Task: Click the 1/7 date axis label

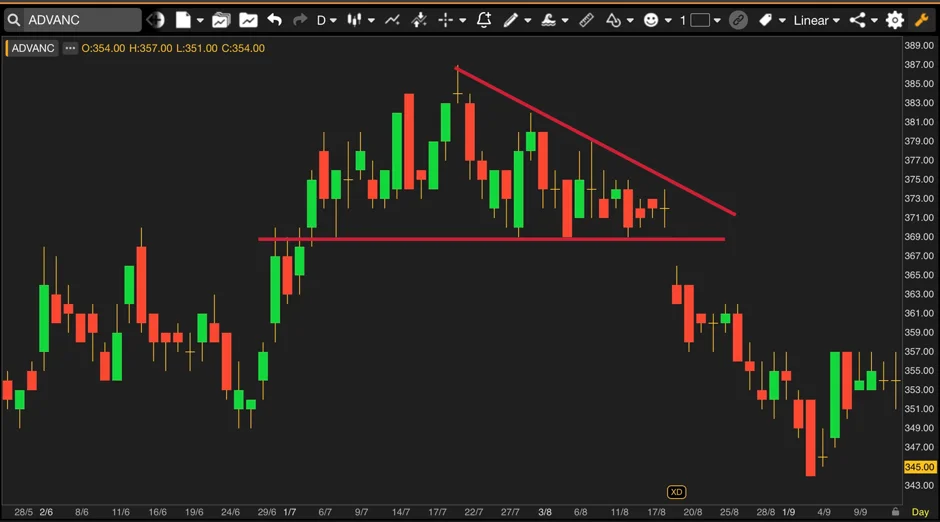Action: [x=290, y=512]
